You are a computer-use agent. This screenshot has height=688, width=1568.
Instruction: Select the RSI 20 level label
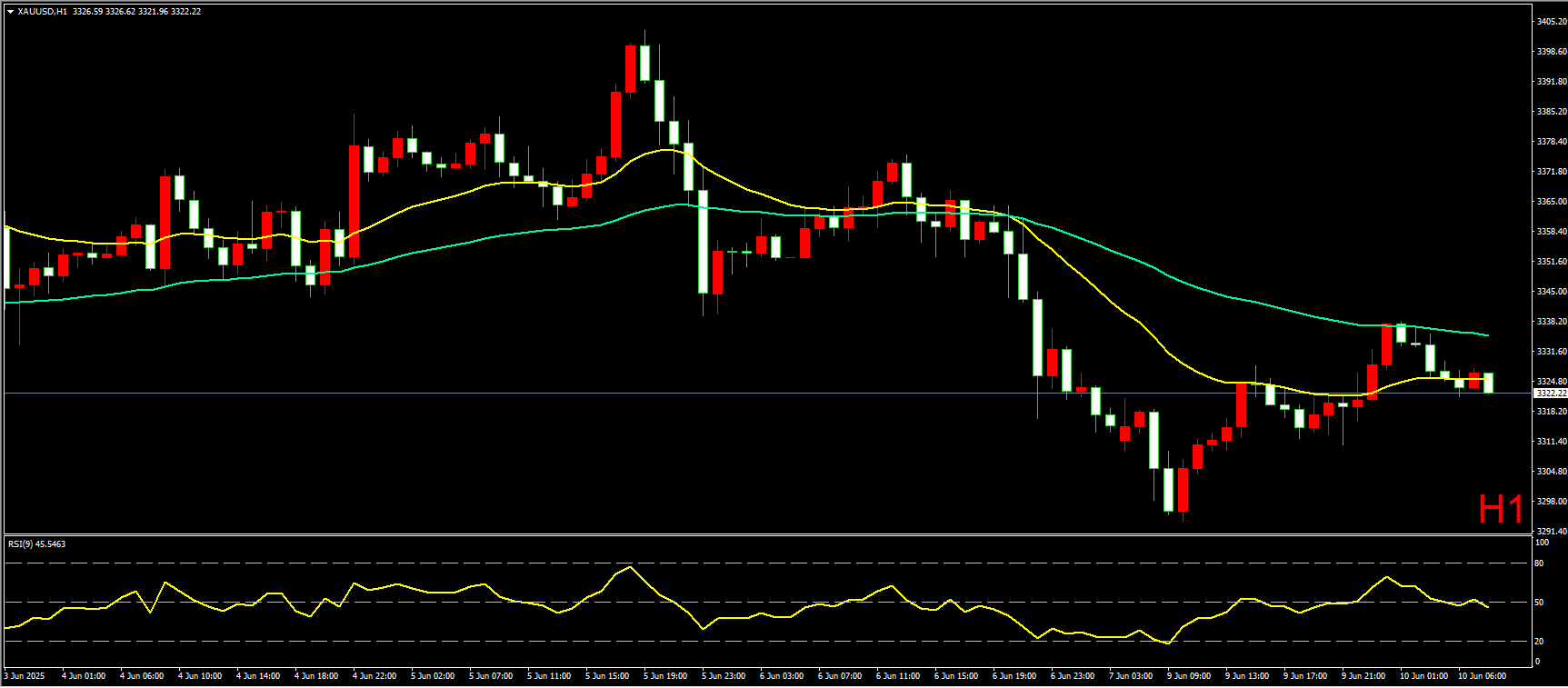(1539, 642)
